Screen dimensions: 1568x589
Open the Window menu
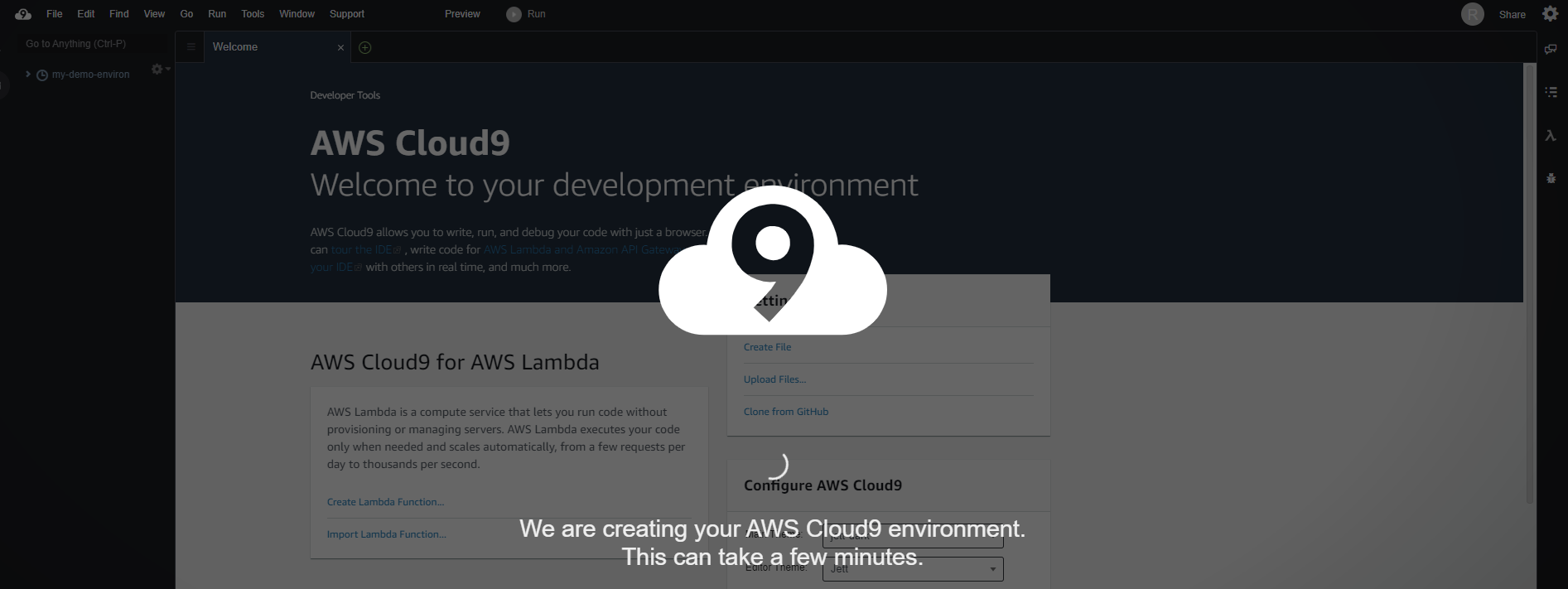click(297, 14)
